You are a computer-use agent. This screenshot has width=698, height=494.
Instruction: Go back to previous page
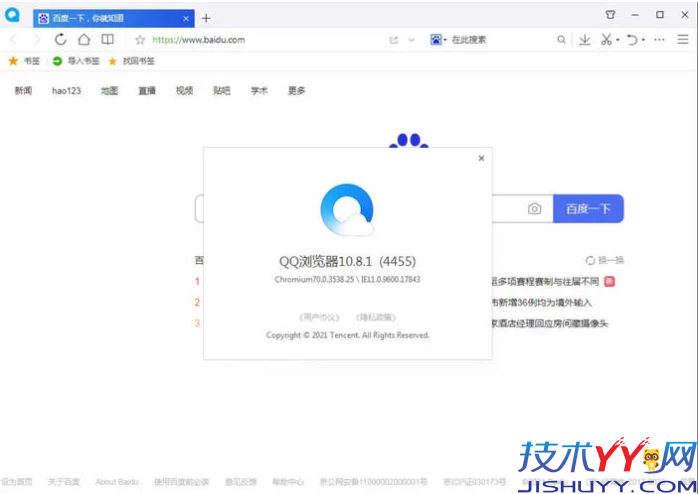point(13,40)
